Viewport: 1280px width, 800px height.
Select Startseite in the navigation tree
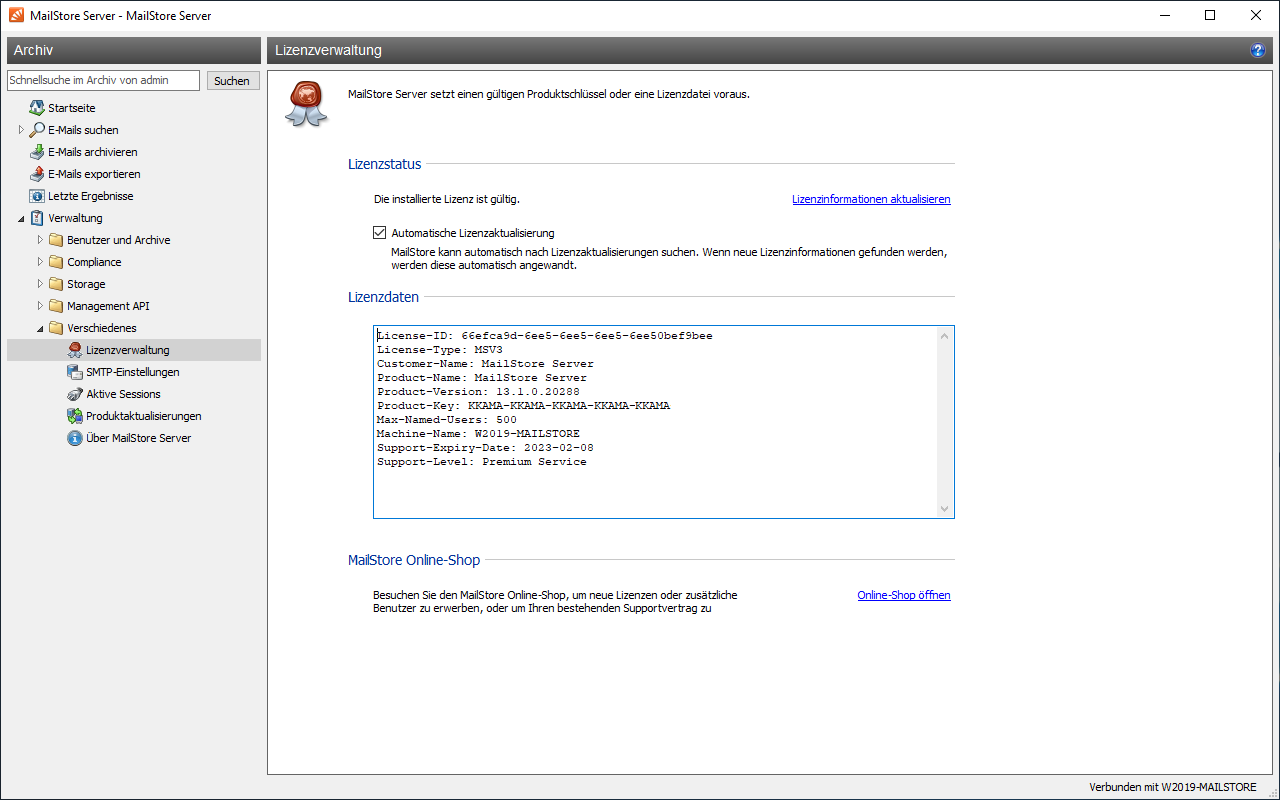point(72,108)
